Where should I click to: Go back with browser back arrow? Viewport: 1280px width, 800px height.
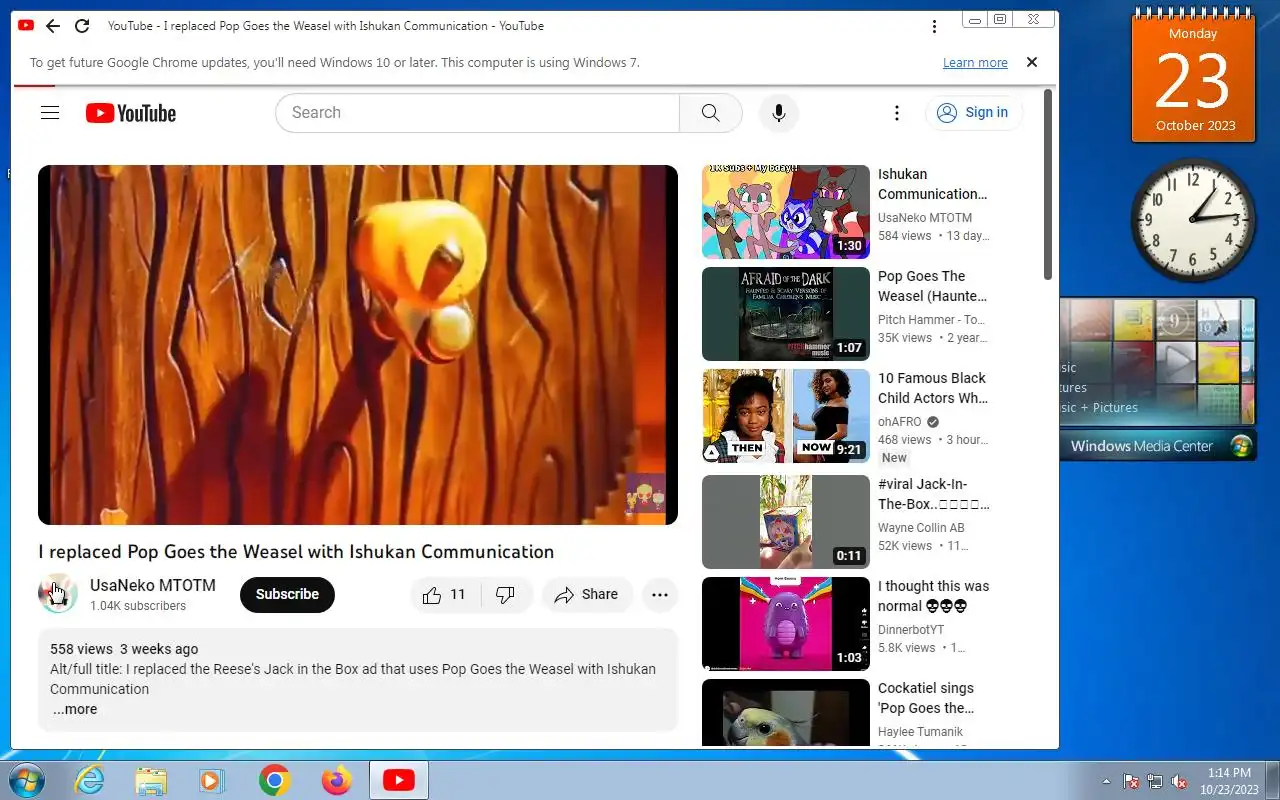pos(53,26)
